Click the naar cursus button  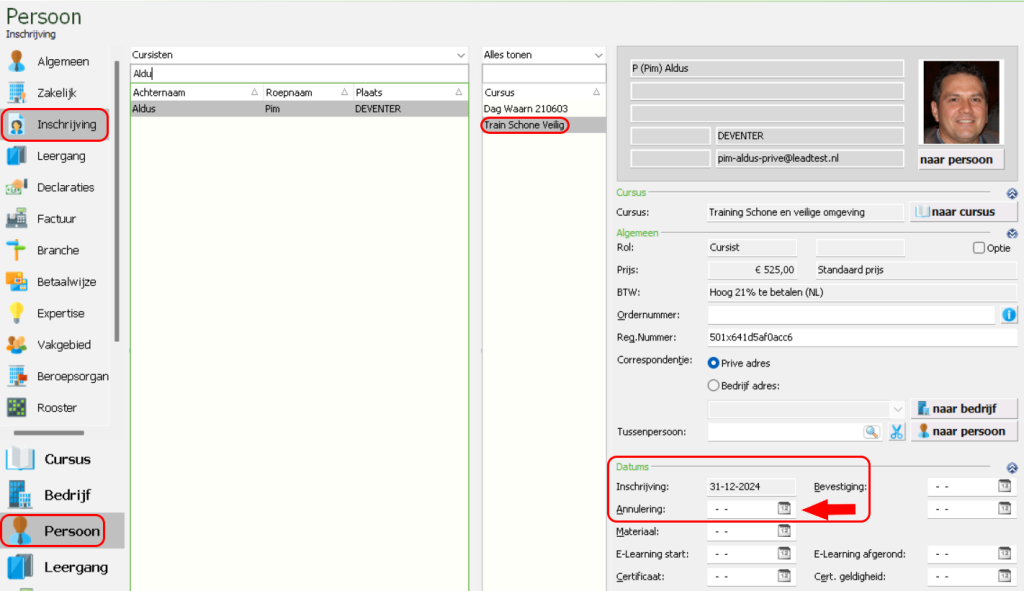click(x=963, y=212)
